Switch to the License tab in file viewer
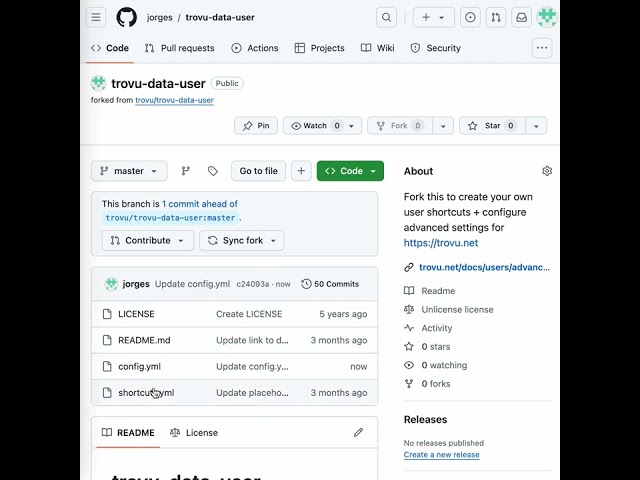 coord(194,433)
